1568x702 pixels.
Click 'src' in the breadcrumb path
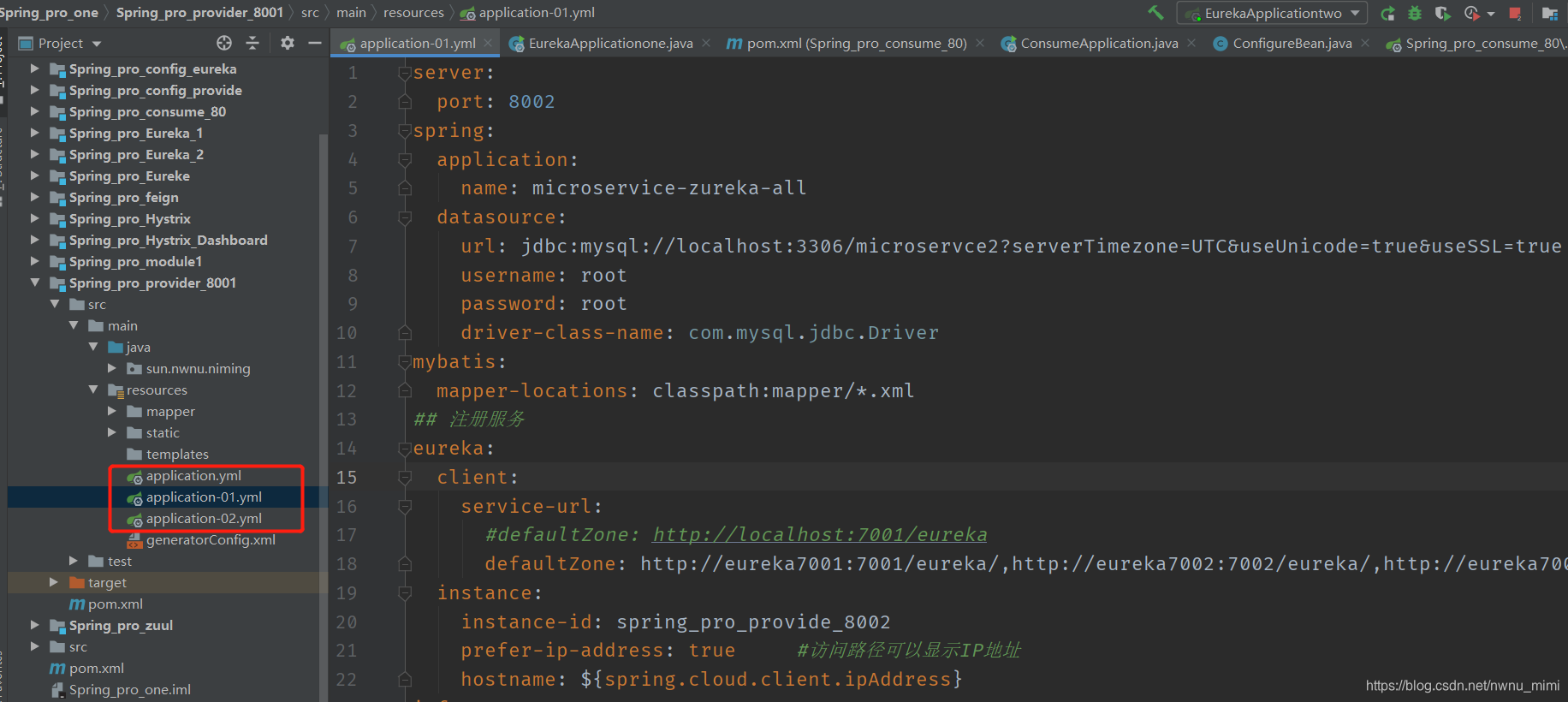pos(310,13)
